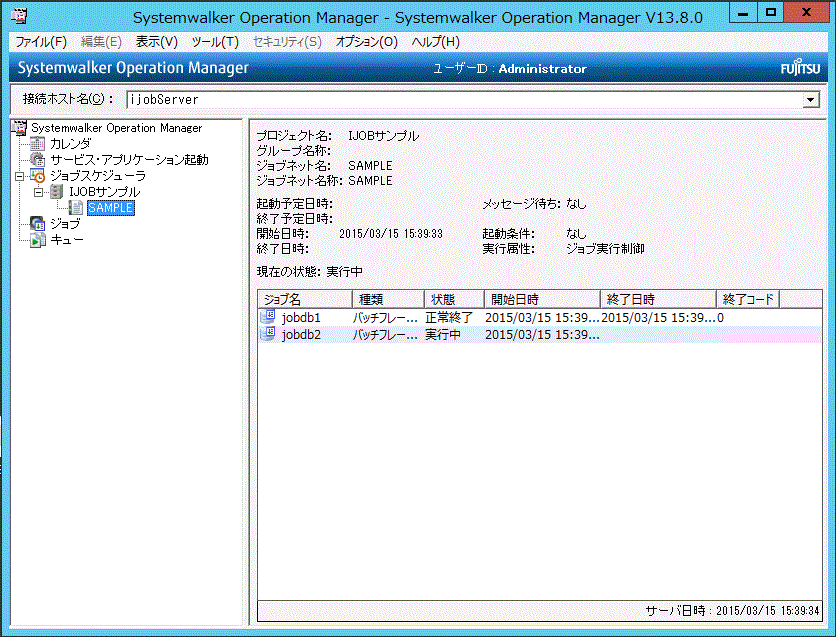Screen dimensions: 836x637
Task: Click the 開始日時 value 2015/03/15 15:39:33
Action: point(391,233)
